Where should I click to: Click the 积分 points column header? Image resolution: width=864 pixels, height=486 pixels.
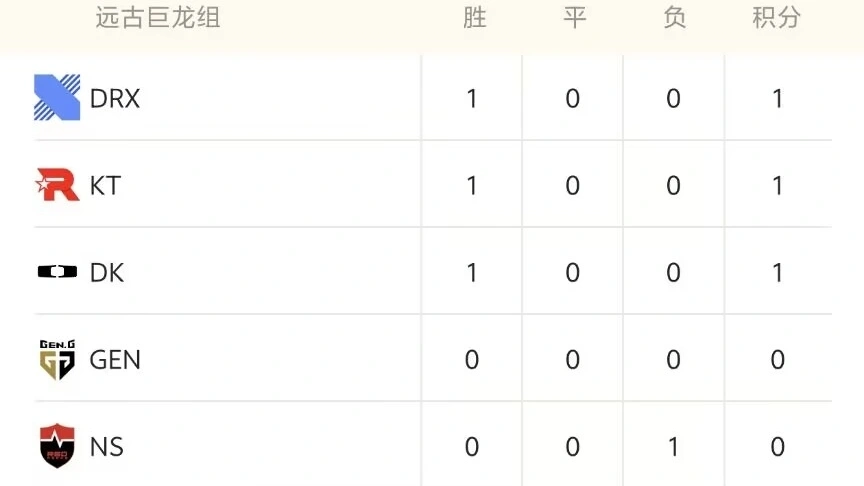pos(776,18)
